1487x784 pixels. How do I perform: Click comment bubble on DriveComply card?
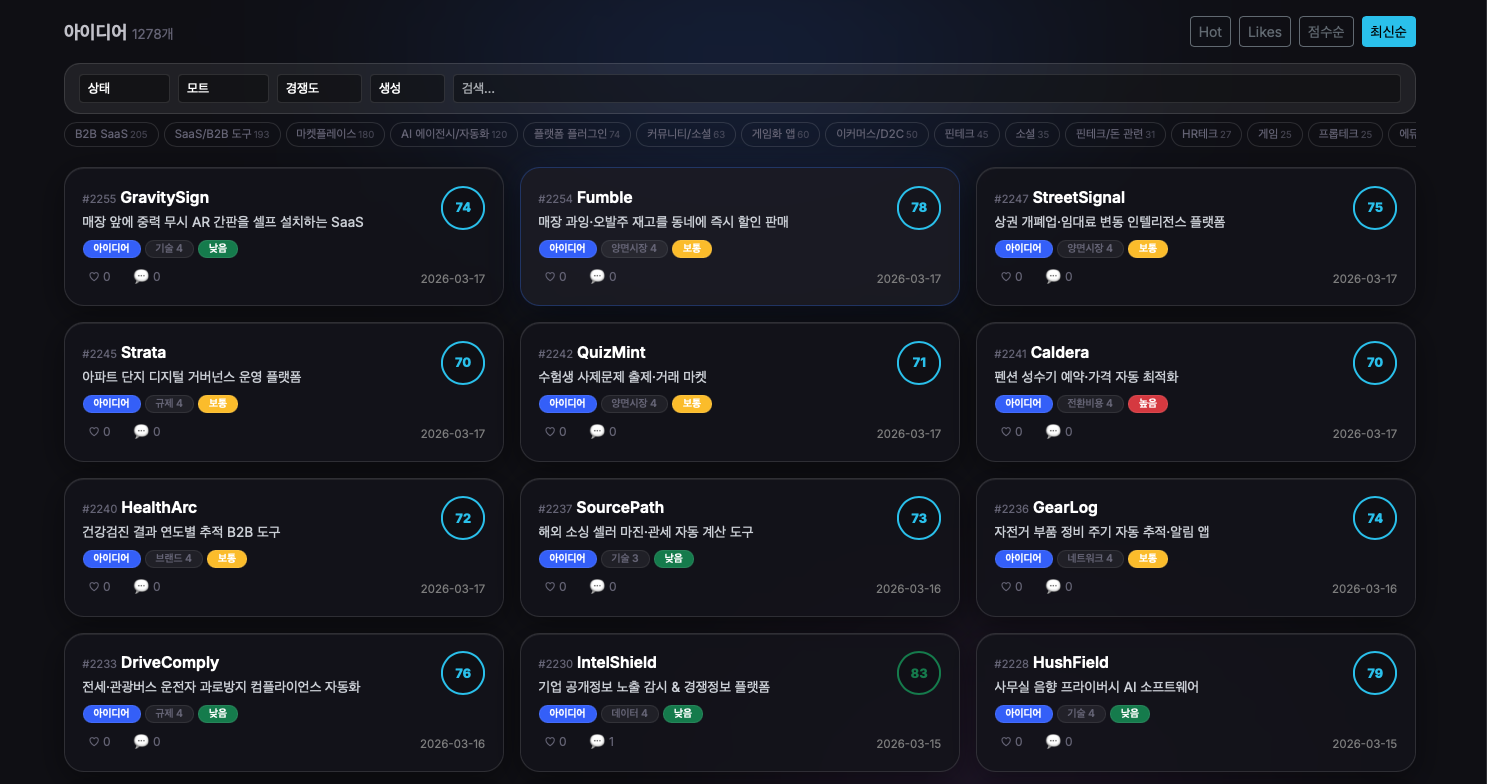pyautogui.click(x=141, y=742)
